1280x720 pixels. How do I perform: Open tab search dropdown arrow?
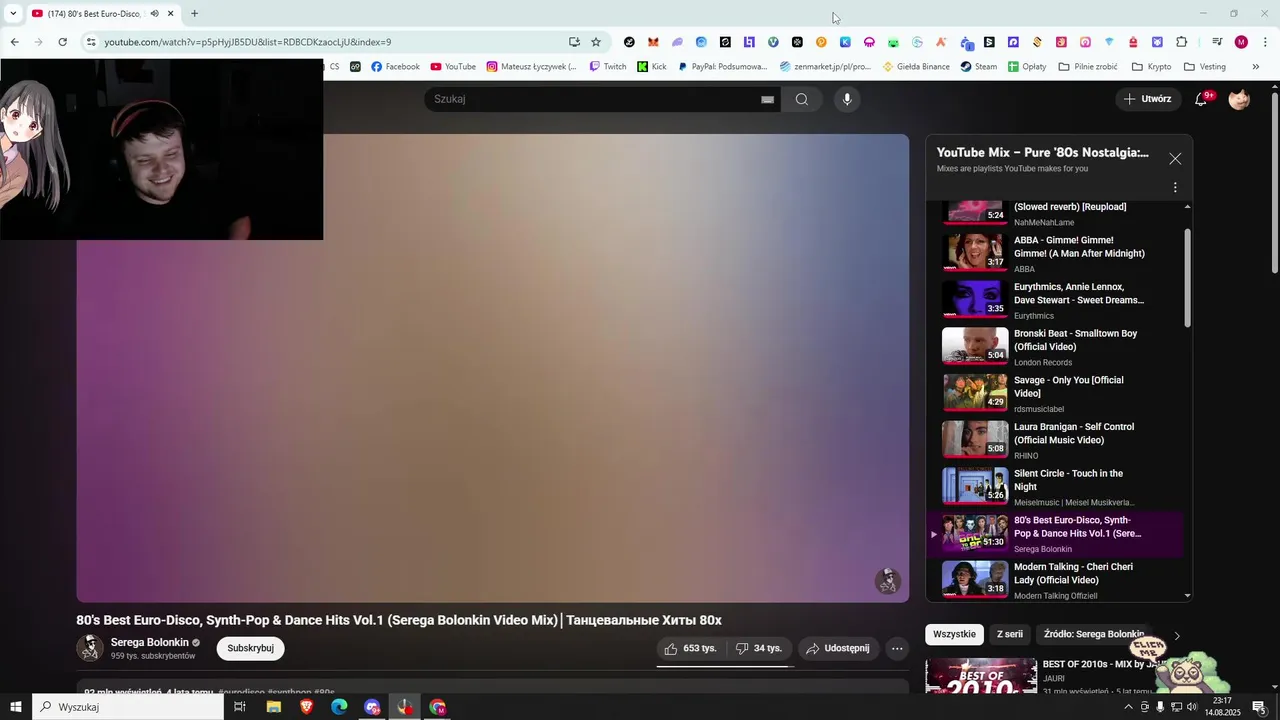click(x=13, y=14)
